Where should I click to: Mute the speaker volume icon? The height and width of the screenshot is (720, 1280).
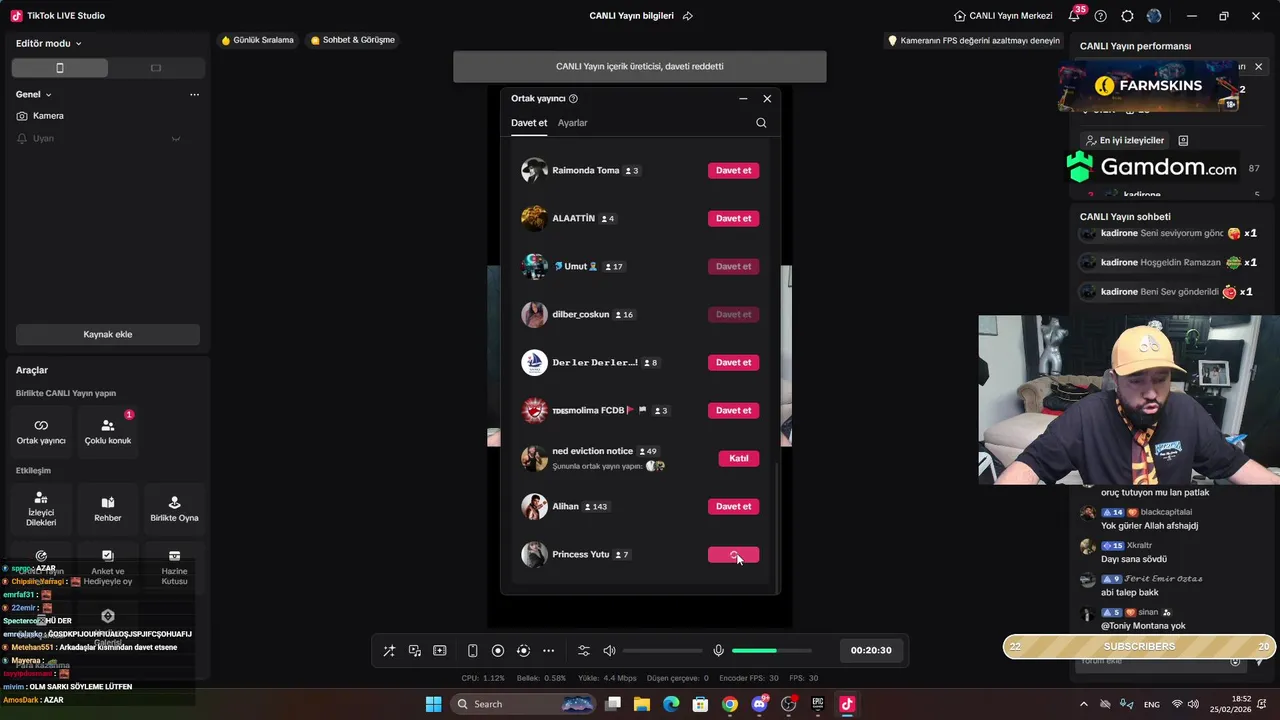[x=609, y=650]
